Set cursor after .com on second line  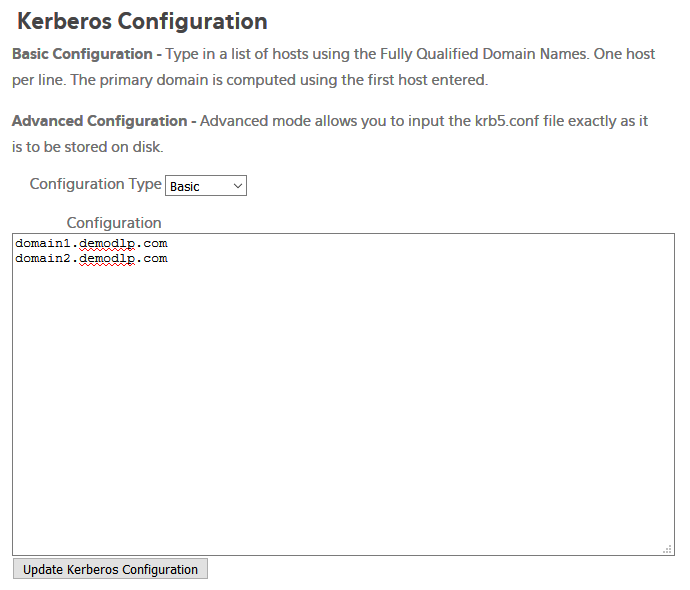pyautogui.click(x=169, y=258)
